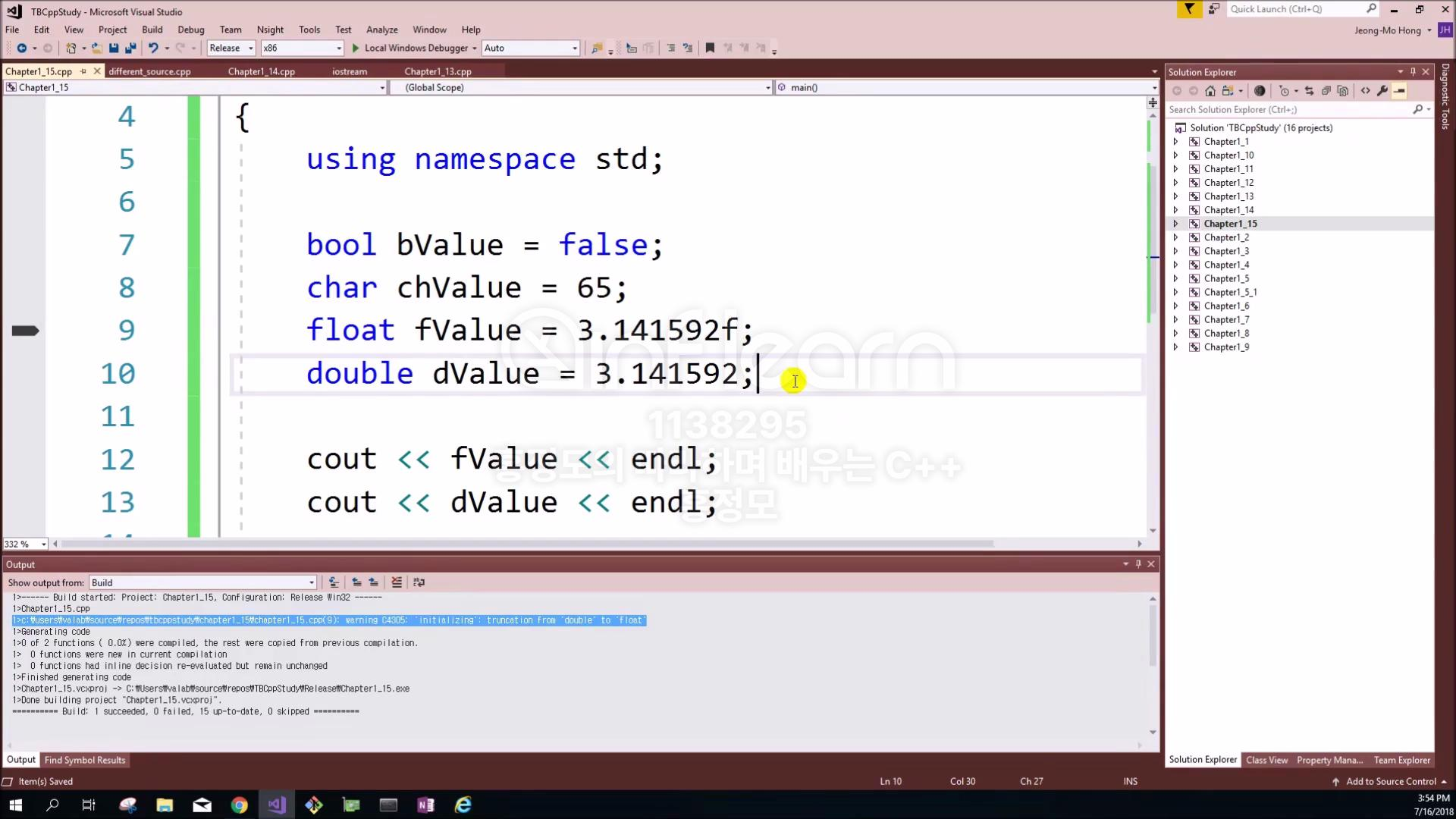Click the Save All toolbar icon
Image resolution: width=1456 pixels, height=819 pixels.
tap(130, 48)
